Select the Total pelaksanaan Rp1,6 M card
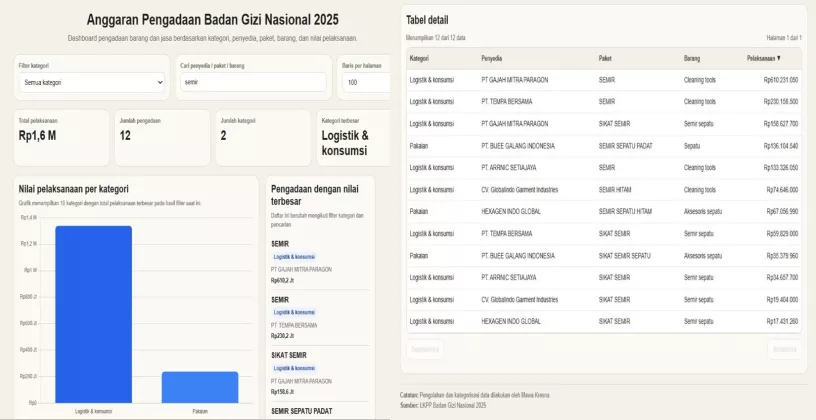 tap(61, 137)
